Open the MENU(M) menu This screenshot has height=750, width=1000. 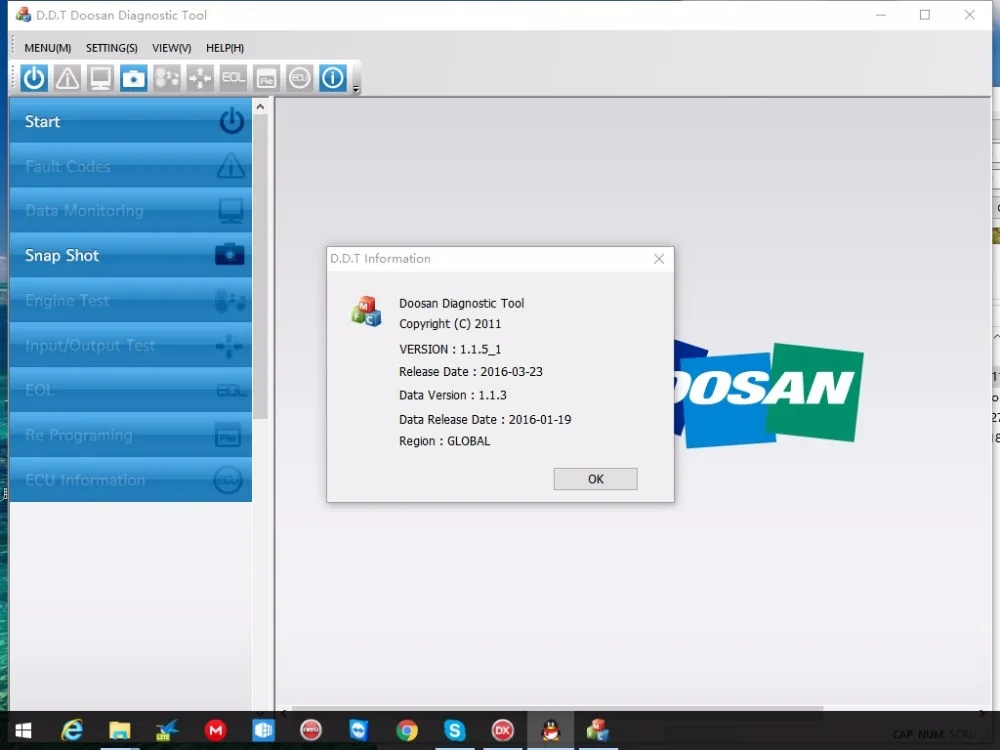point(46,47)
